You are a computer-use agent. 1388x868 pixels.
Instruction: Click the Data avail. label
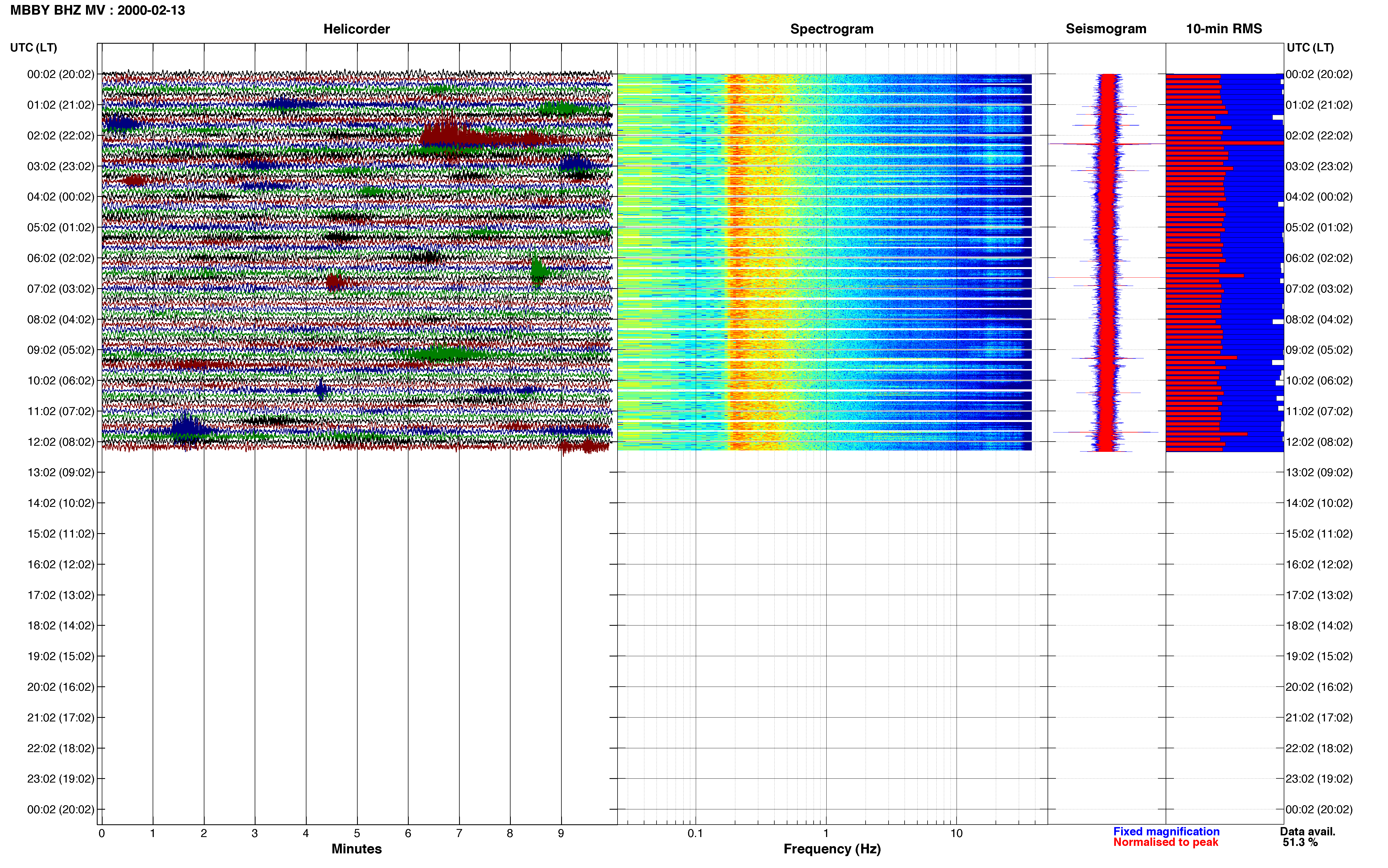(x=1308, y=831)
